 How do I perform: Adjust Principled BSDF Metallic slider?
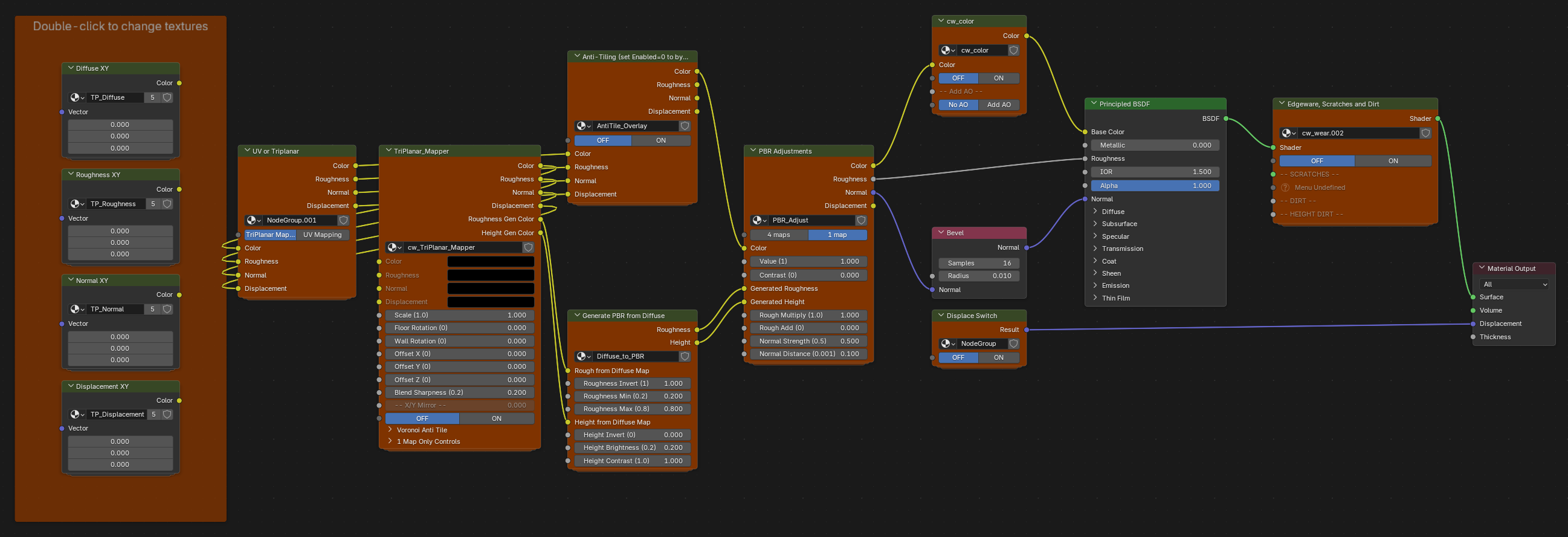pyautogui.click(x=1155, y=145)
